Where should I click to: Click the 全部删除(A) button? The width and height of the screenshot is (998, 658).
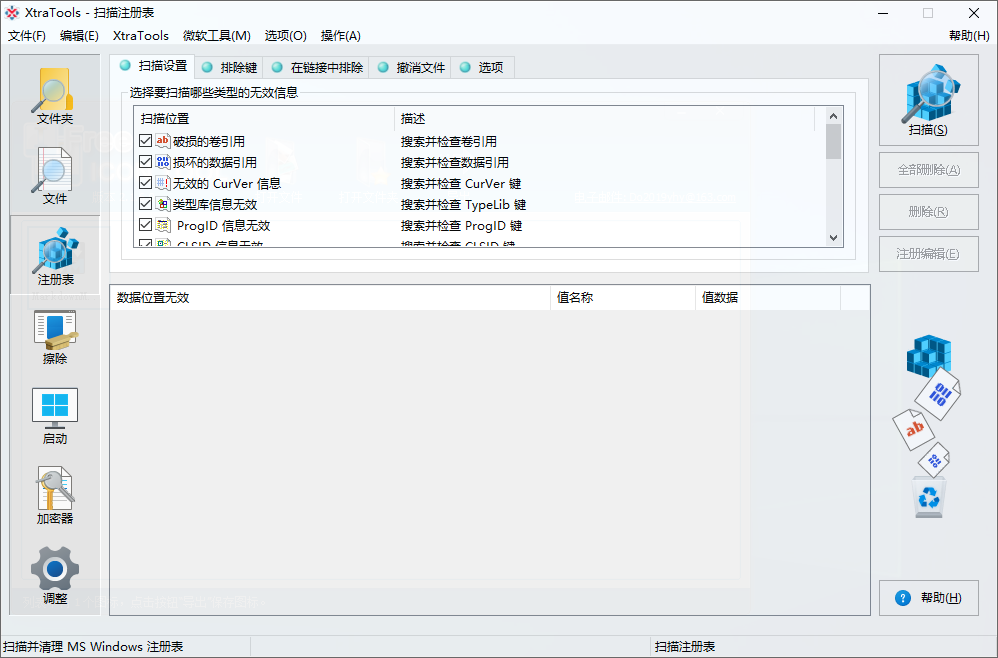[928, 170]
